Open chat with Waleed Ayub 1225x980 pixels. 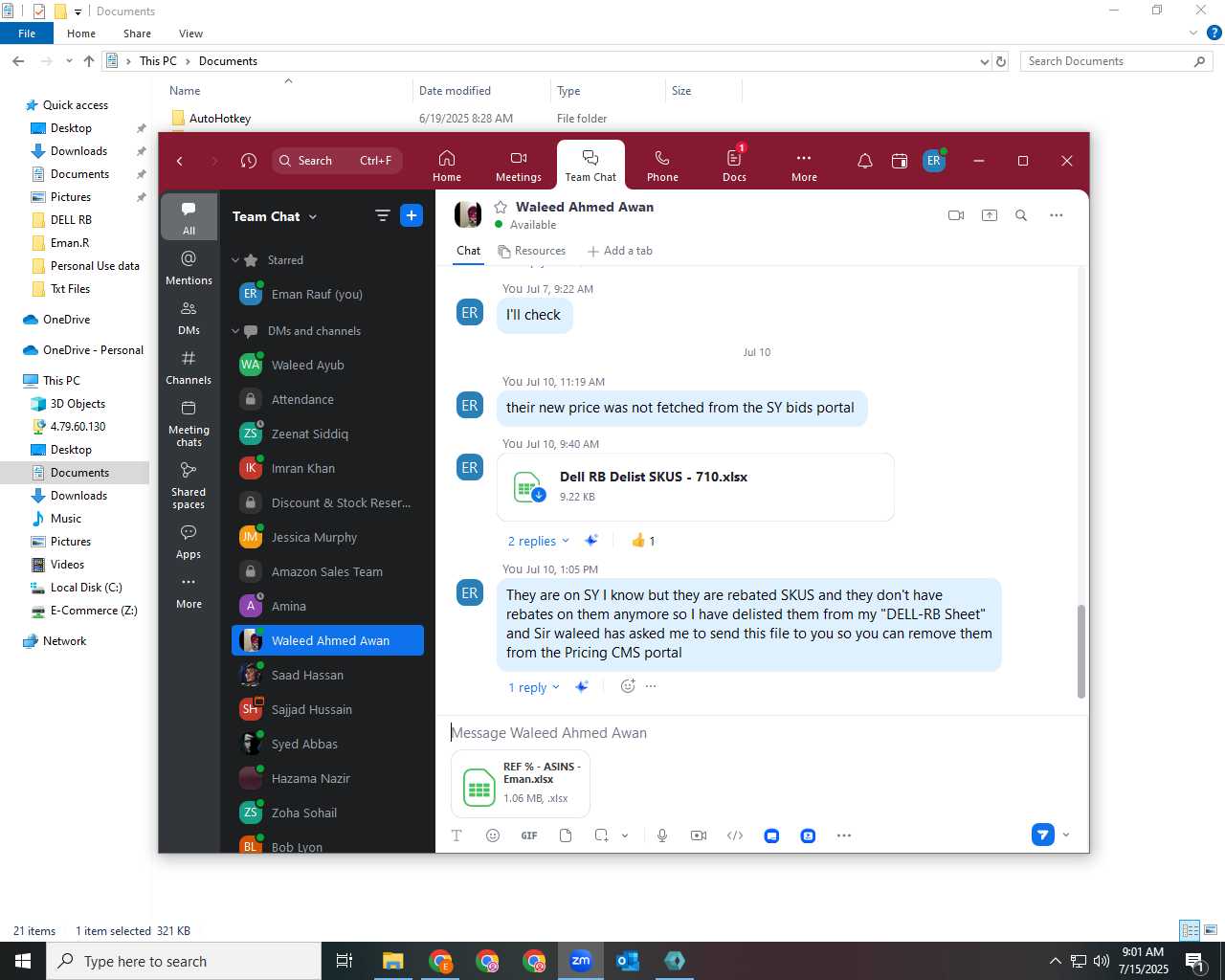click(x=327, y=365)
